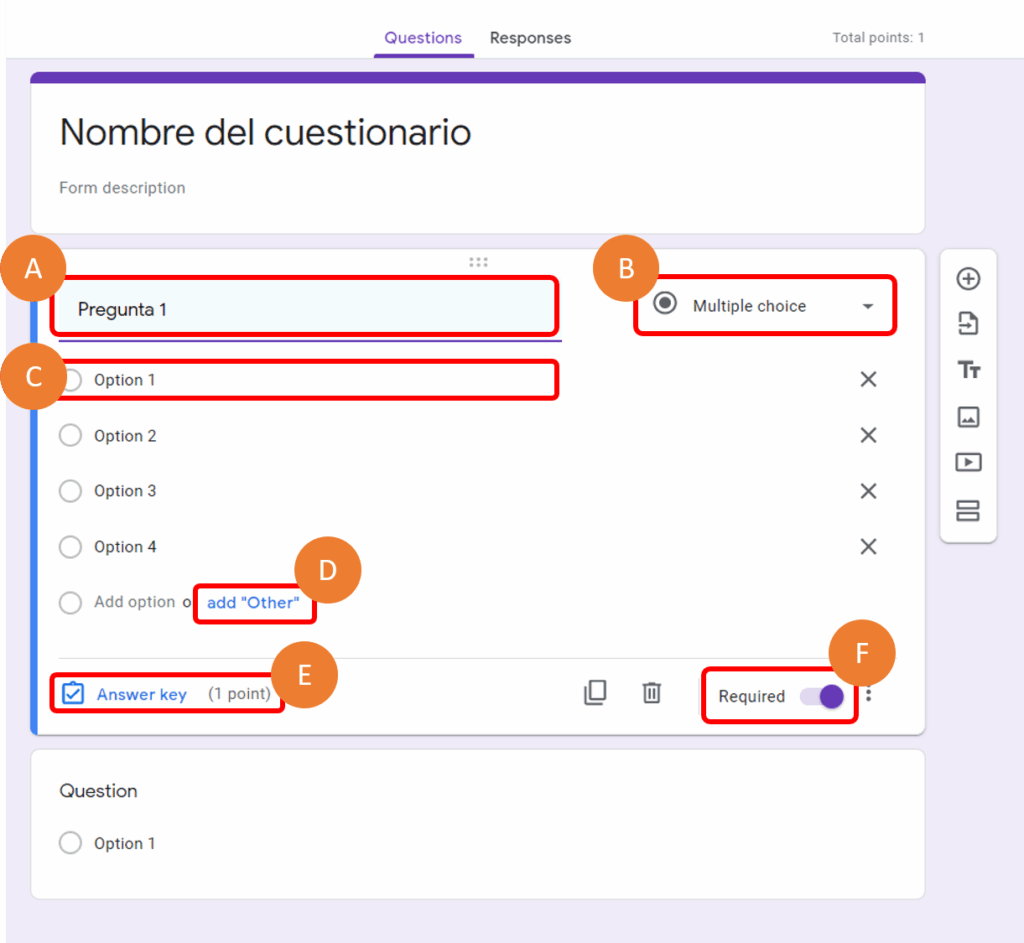Delete the question using trash icon

[x=652, y=693]
